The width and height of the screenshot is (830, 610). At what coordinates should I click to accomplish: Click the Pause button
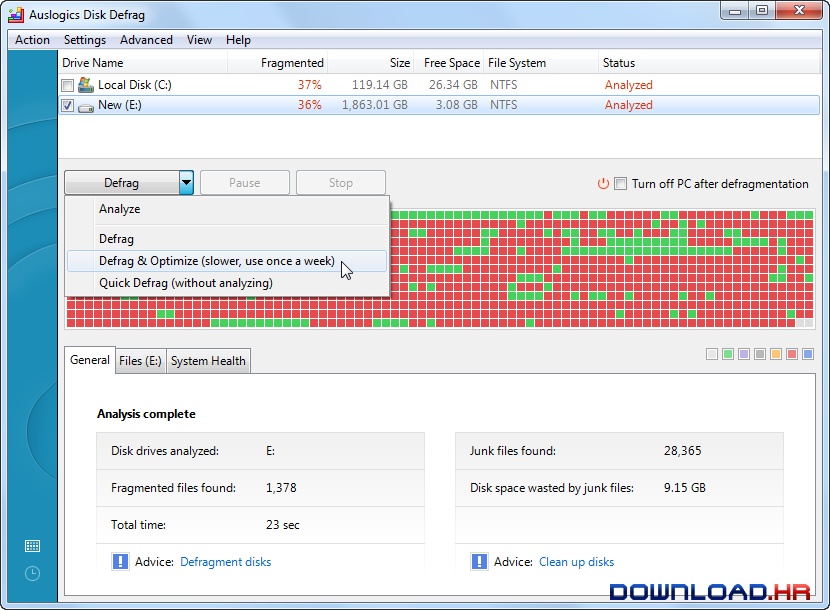pos(245,183)
